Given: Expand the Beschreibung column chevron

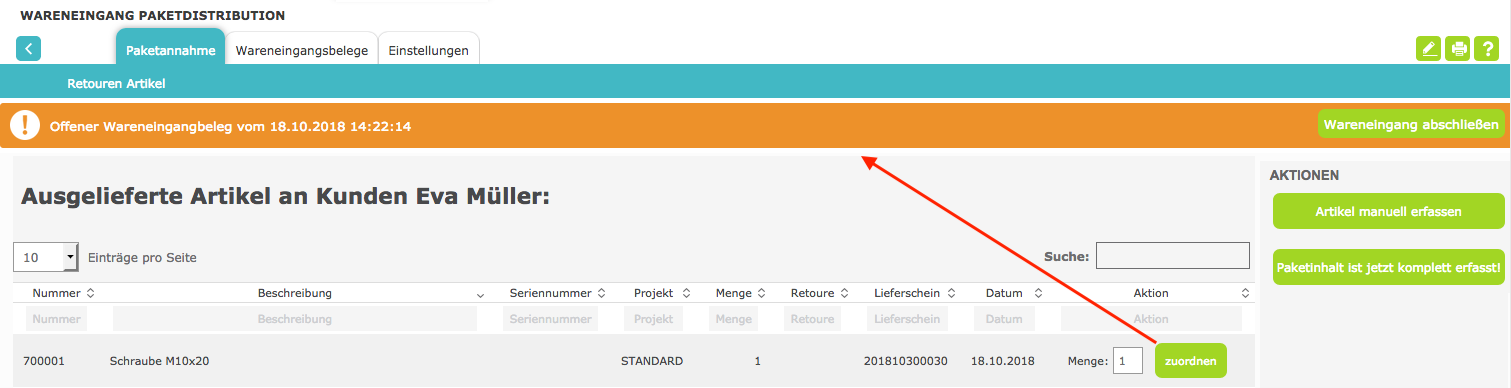Looking at the screenshot, I should 481,294.
